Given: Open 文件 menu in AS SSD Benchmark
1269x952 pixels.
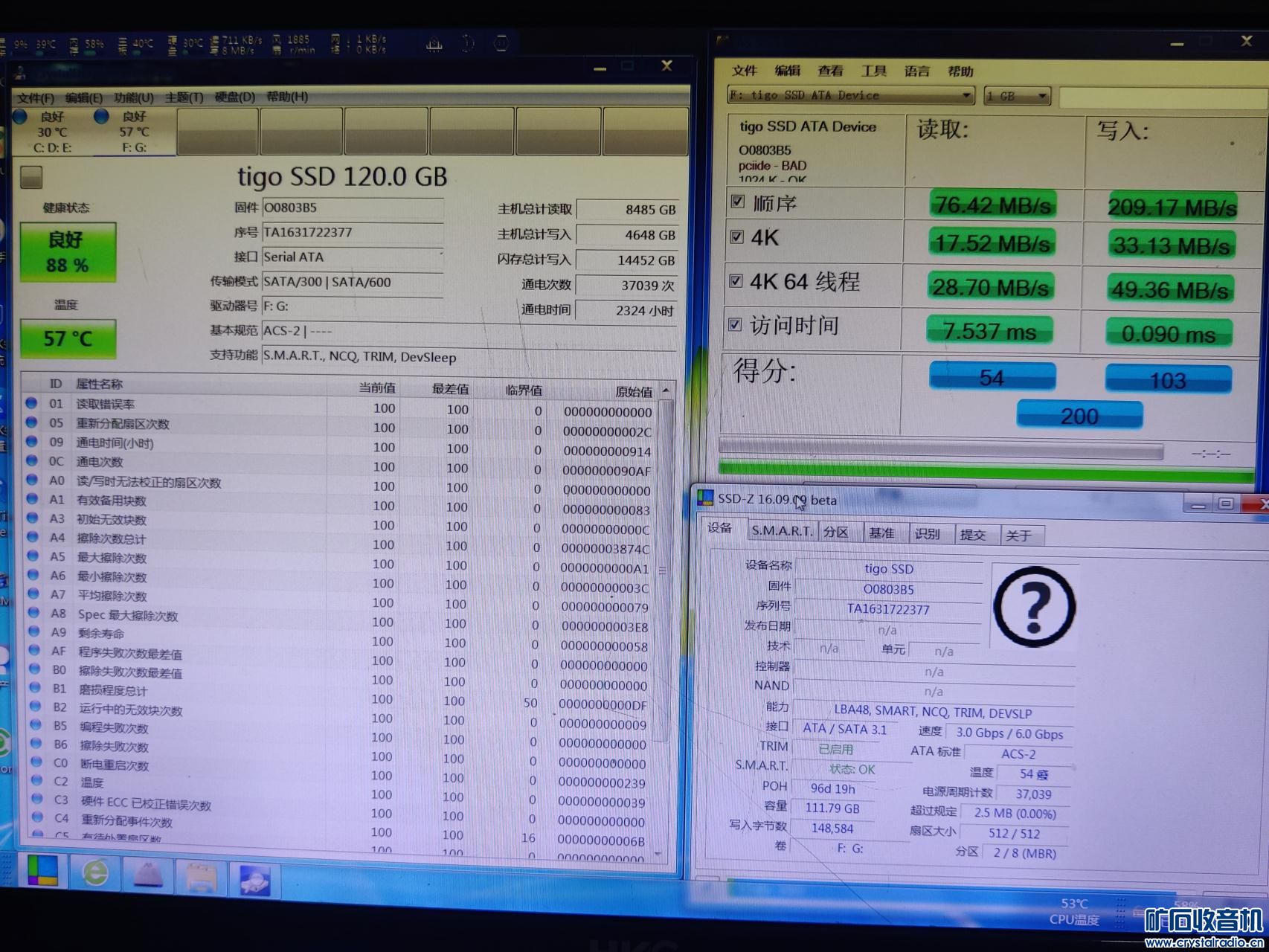Looking at the screenshot, I should [x=745, y=71].
